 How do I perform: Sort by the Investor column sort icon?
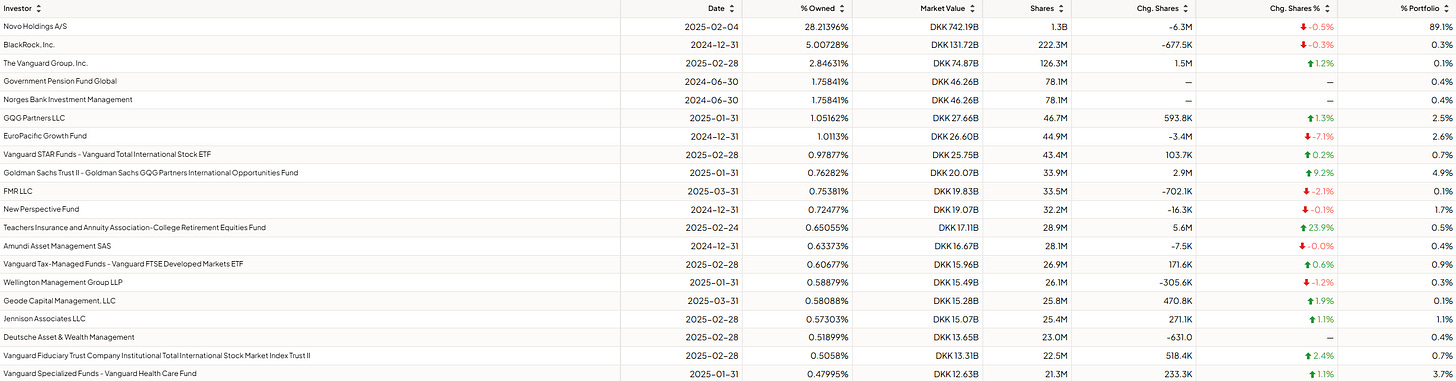(x=39, y=8)
